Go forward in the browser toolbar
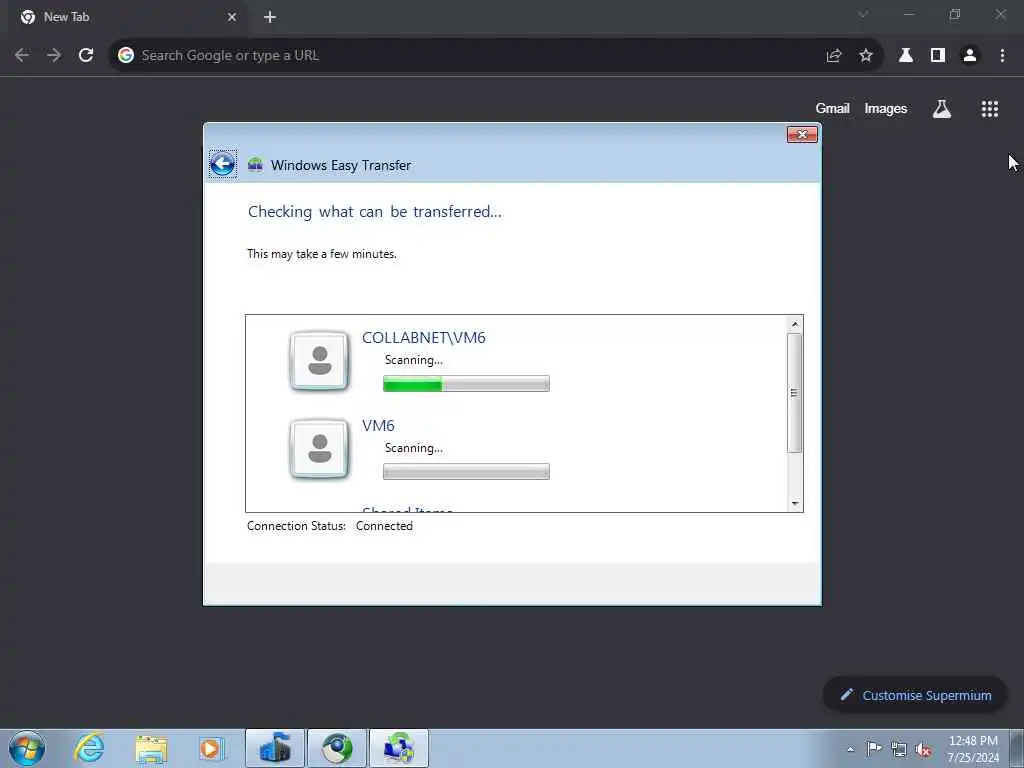The height and width of the screenshot is (768, 1024). coord(54,56)
